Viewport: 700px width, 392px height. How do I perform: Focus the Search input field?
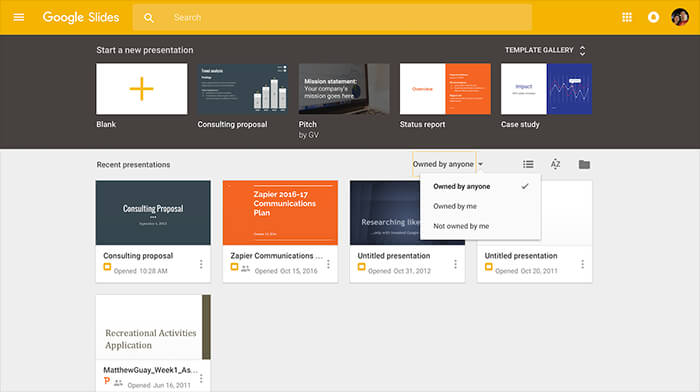coord(332,18)
